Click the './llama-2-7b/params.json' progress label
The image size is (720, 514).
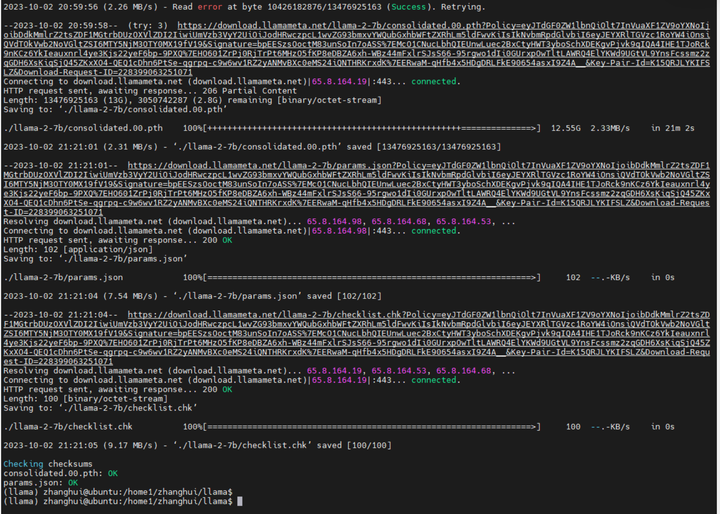[63, 277]
